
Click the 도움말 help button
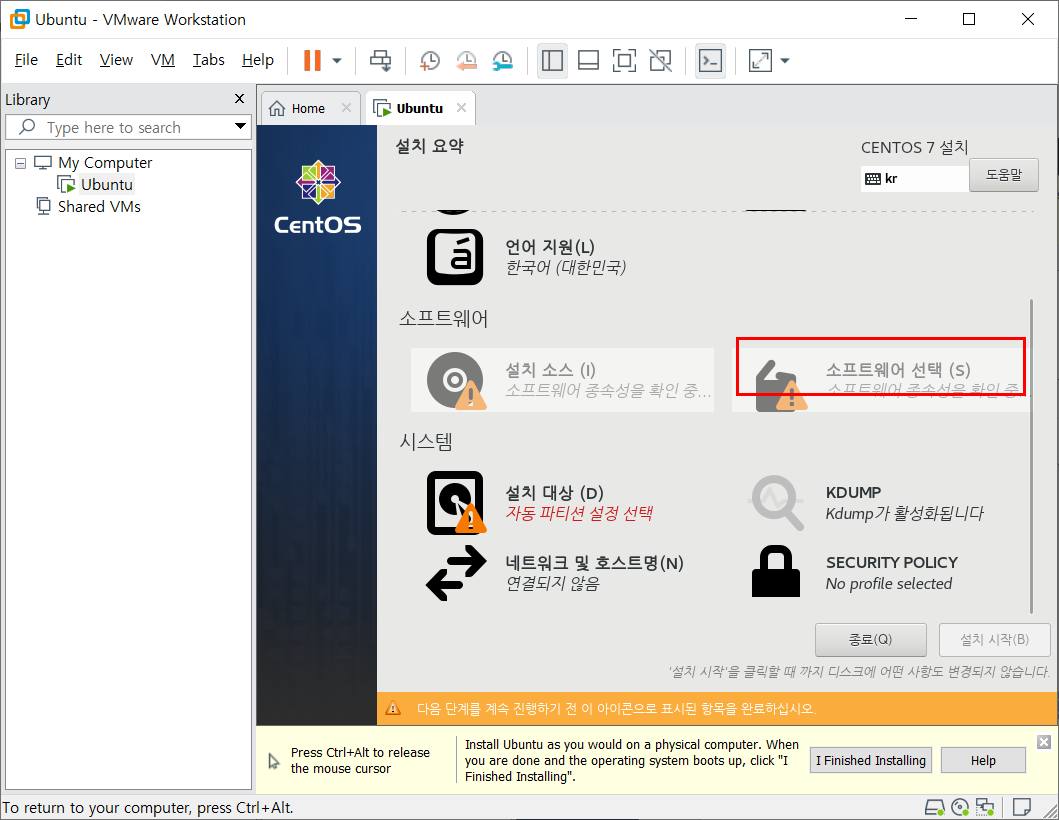click(x=1004, y=175)
